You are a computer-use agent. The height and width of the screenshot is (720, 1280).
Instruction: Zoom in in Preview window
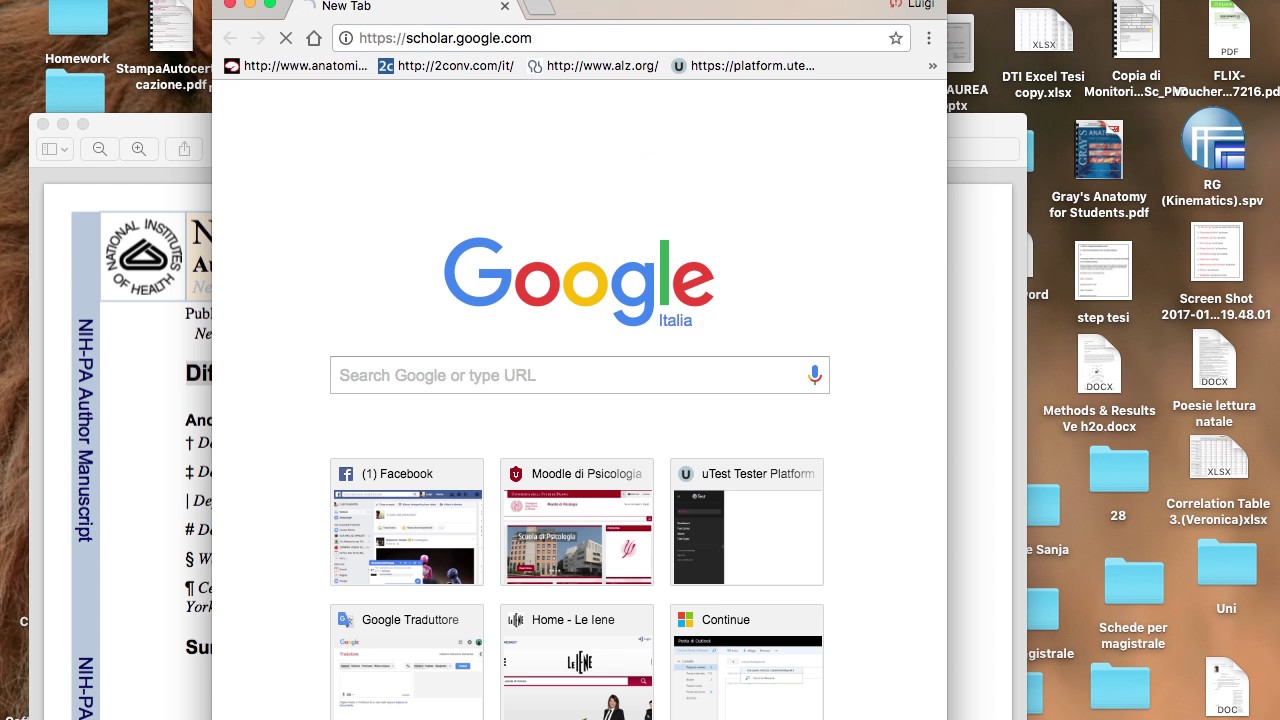[139, 149]
